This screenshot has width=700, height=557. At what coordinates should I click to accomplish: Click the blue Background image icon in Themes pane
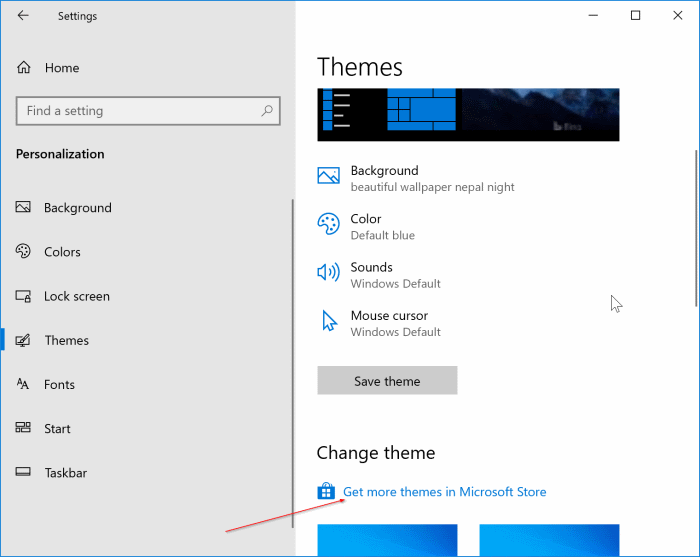[329, 175]
